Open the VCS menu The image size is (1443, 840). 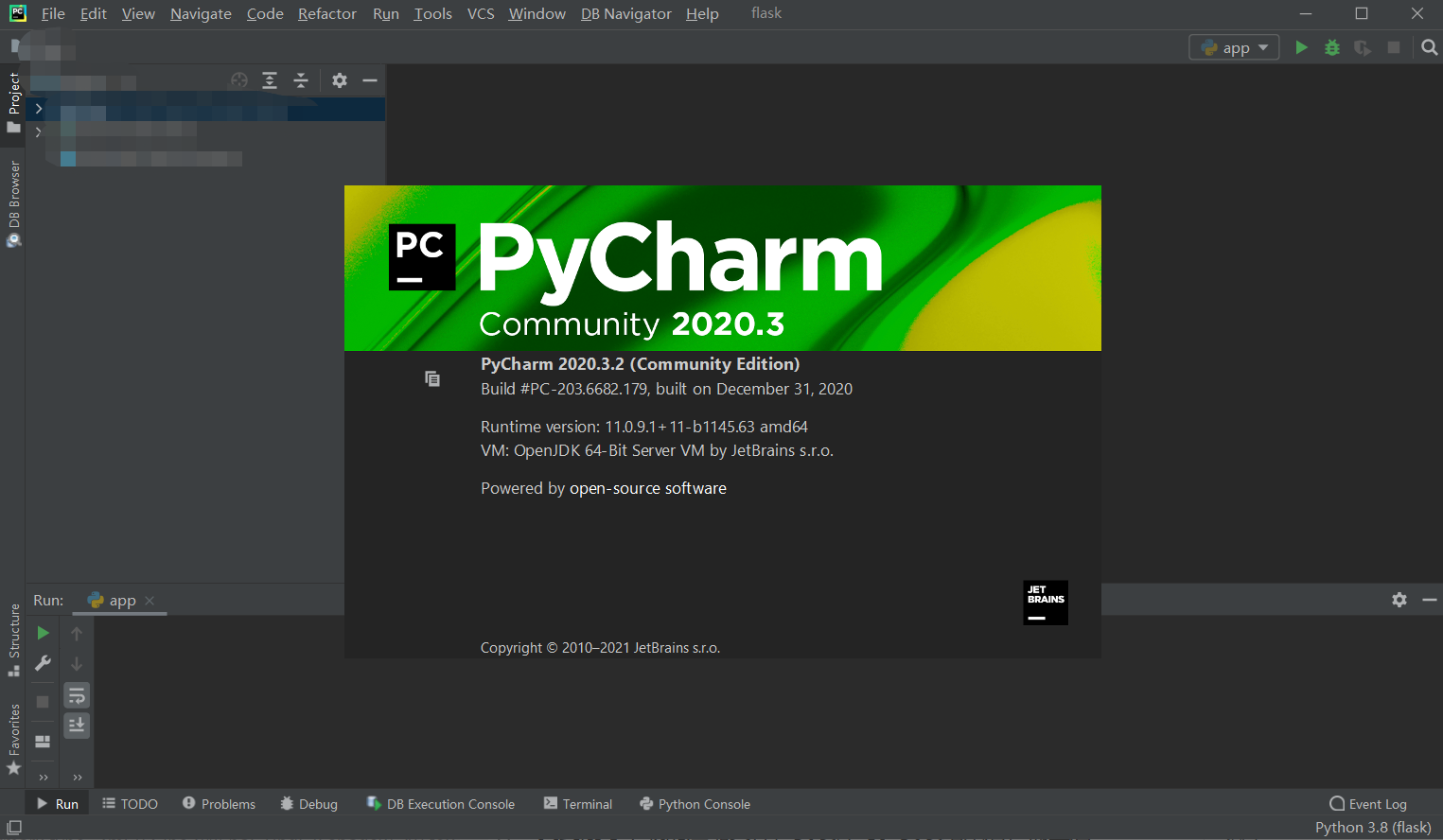[x=481, y=14]
